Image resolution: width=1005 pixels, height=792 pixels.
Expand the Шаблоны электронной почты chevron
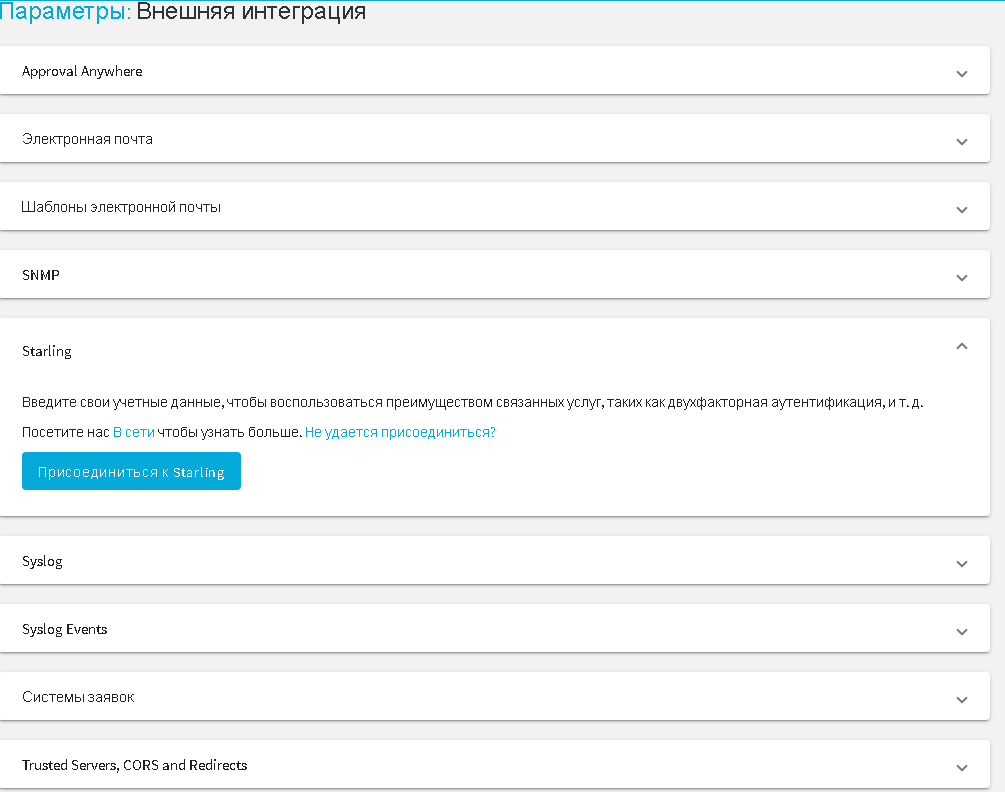pyautogui.click(x=961, y=209)
